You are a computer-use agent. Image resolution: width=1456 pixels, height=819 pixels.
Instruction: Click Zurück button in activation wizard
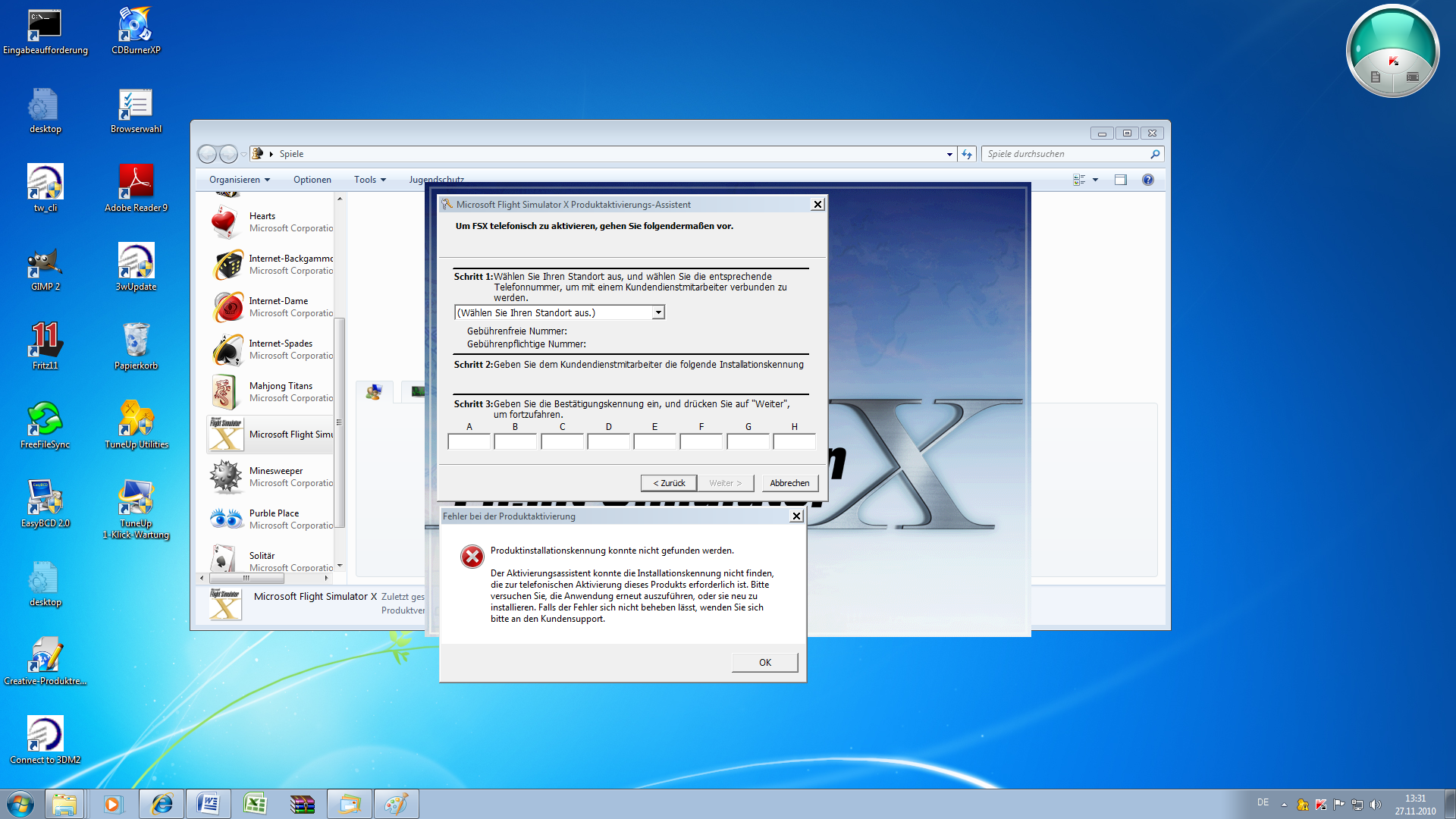[669, 483]
